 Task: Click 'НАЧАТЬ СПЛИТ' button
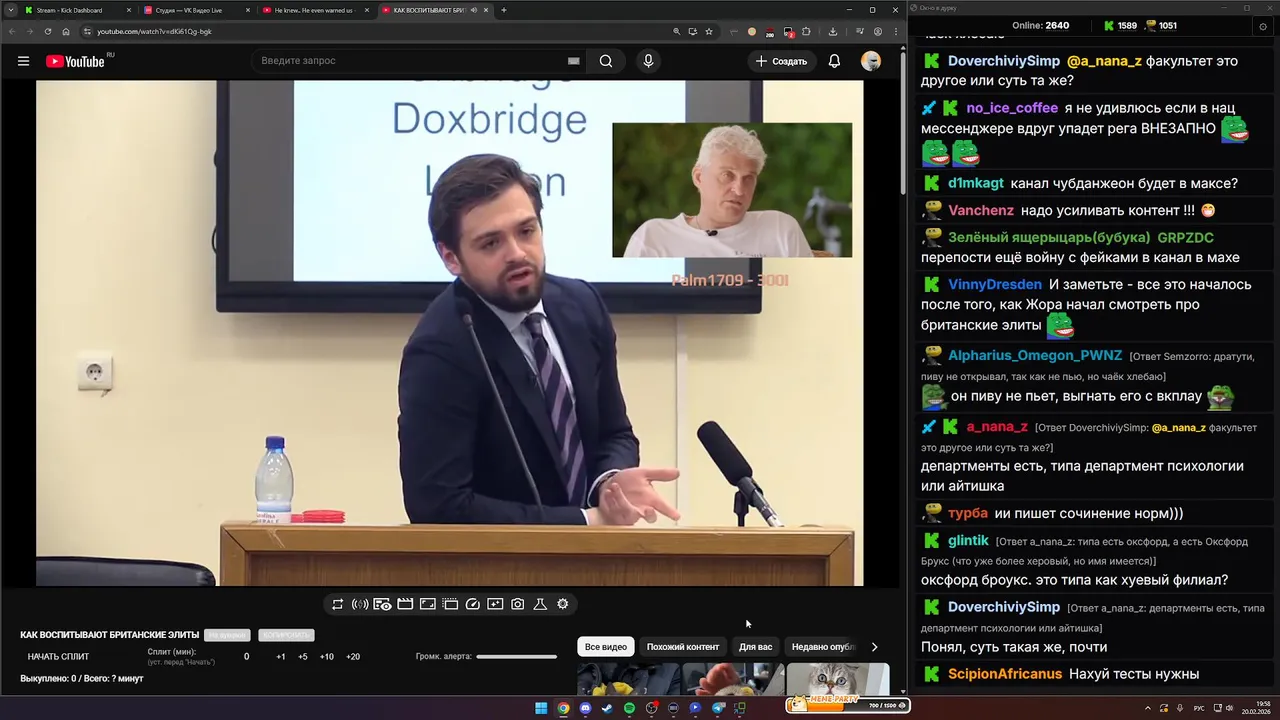(x=58, y=657)
